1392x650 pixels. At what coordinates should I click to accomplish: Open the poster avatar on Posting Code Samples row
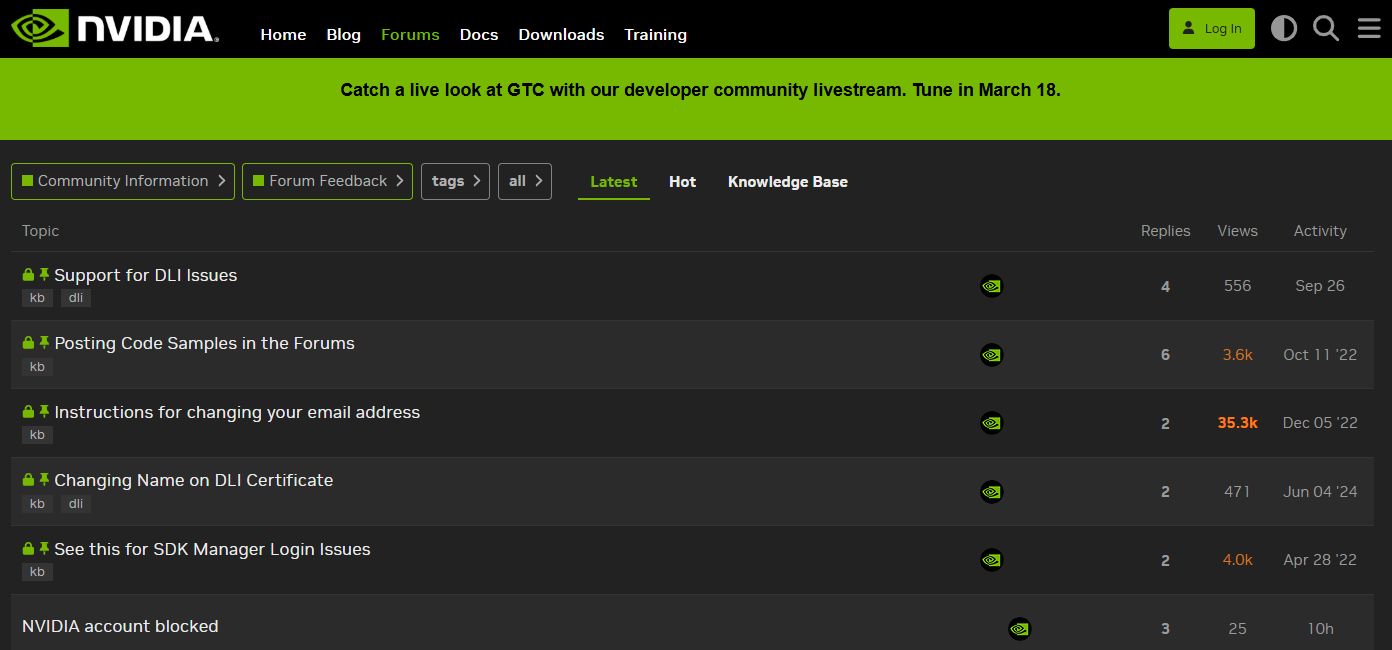[x=991, y=354]
